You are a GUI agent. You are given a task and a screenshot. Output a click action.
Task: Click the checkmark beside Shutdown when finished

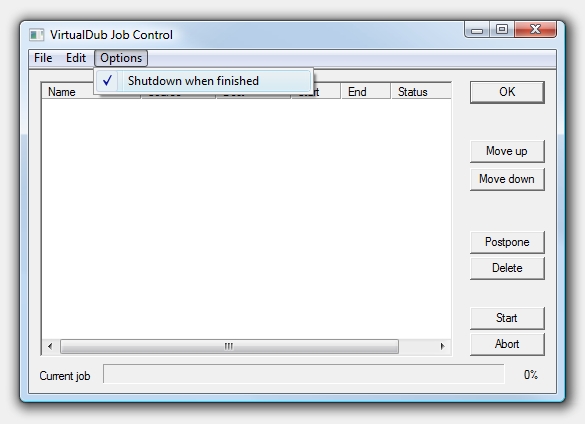(x=107, y=81)
